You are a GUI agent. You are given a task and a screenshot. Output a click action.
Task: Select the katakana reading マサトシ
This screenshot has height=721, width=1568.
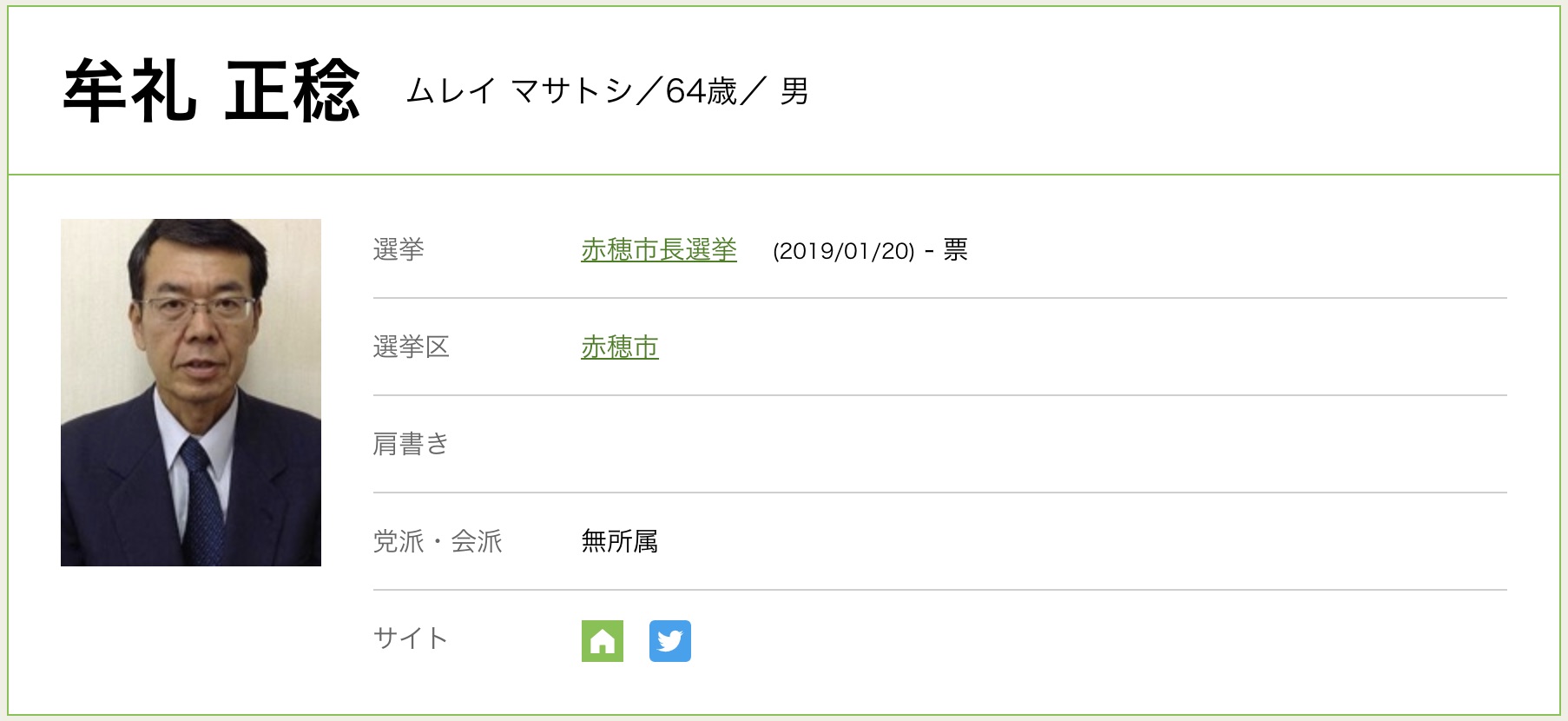(571, 91)
